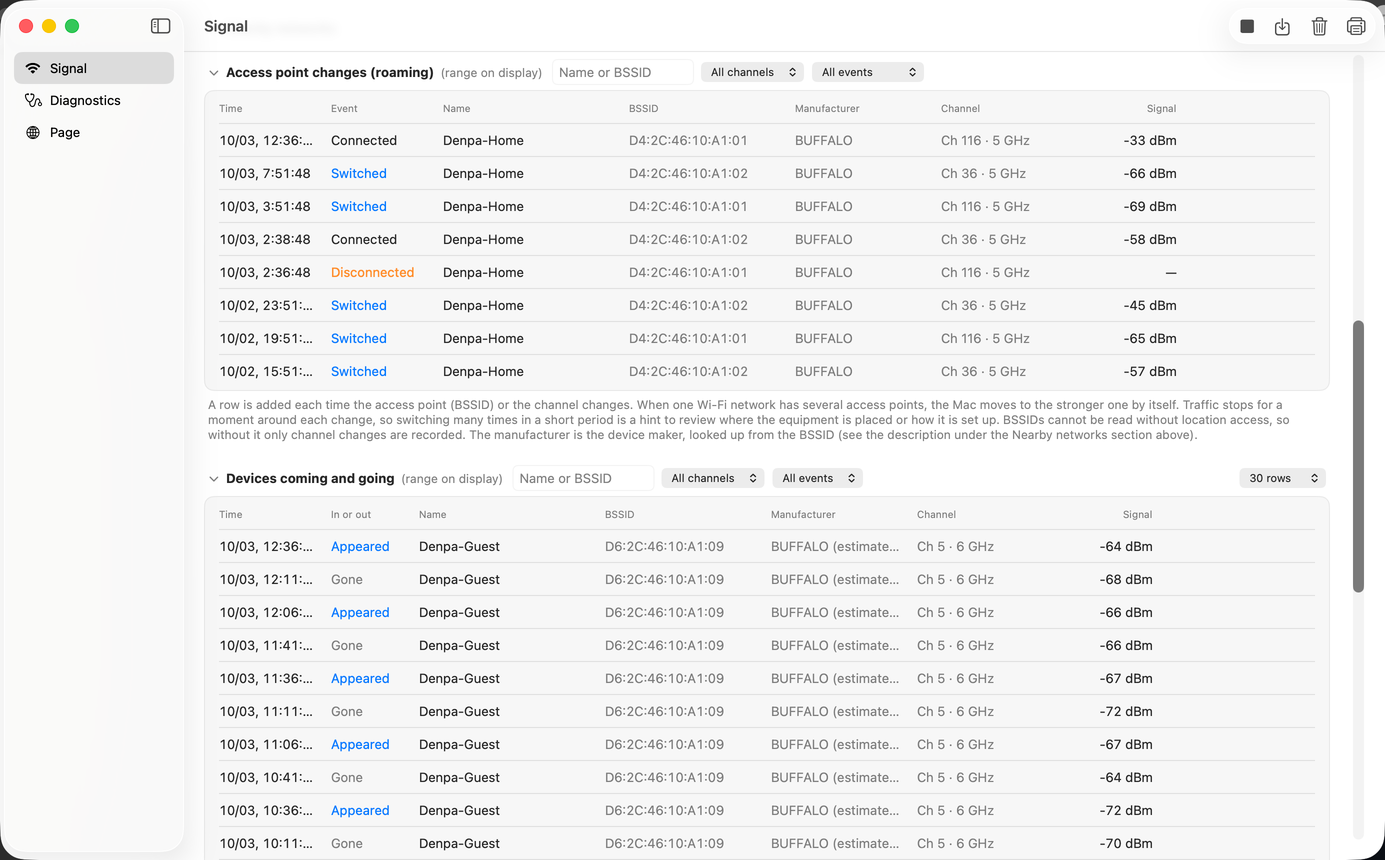Focus the devices Name or BSSID filter field
Image resolution: width=1385 pixels, height=860 pixels.
click(583, 478)
